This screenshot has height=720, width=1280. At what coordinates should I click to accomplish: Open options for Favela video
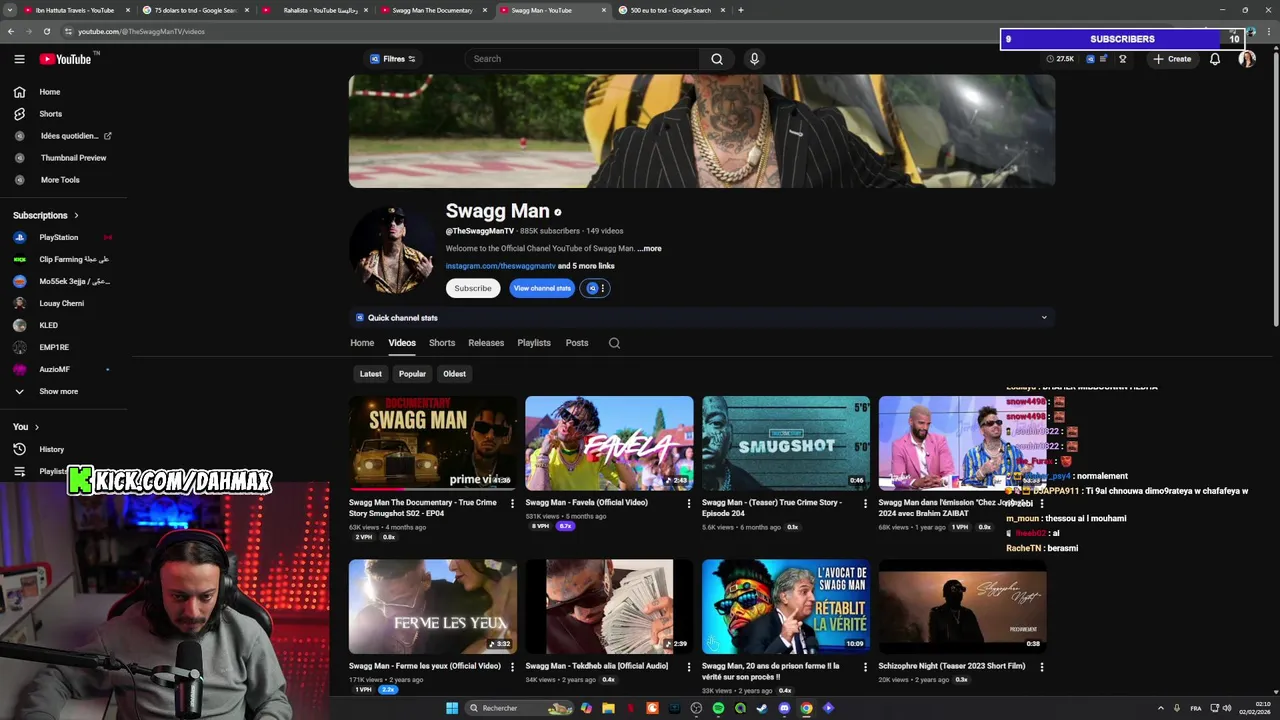688,503
